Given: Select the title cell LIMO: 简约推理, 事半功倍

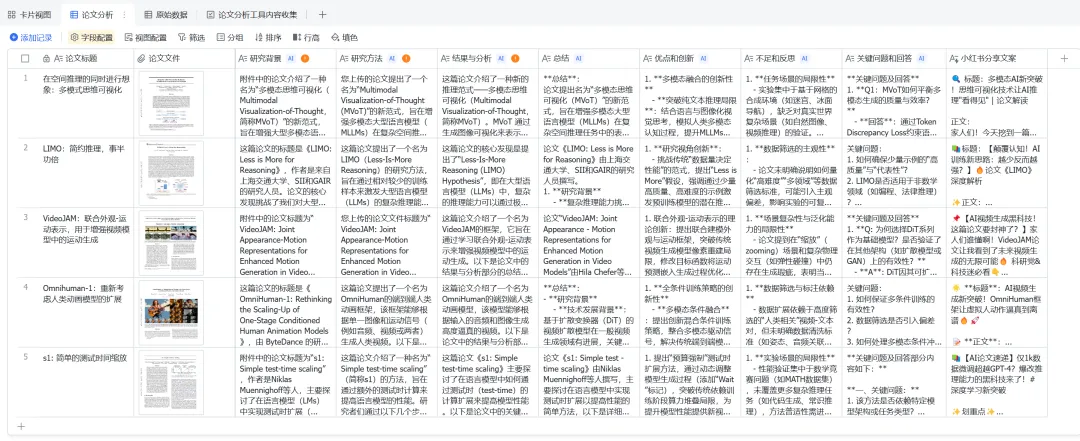Looking at the screenshot, I should click(84, 173).
